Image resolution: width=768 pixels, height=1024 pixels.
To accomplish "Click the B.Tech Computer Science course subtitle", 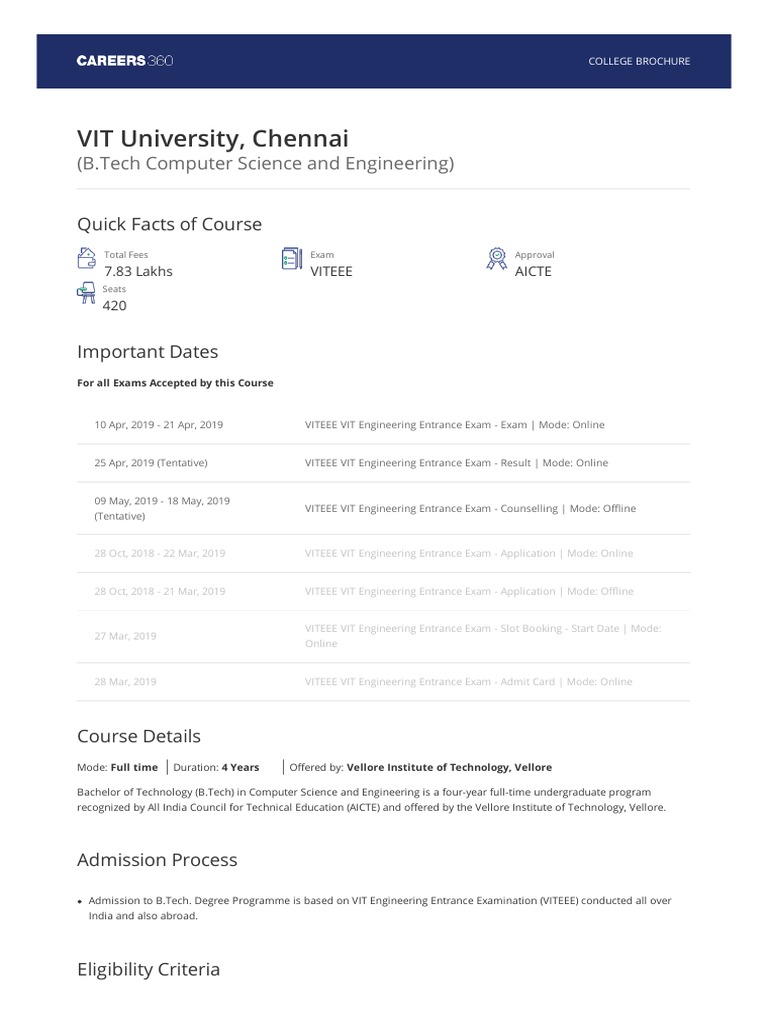I will coord(265,163).
